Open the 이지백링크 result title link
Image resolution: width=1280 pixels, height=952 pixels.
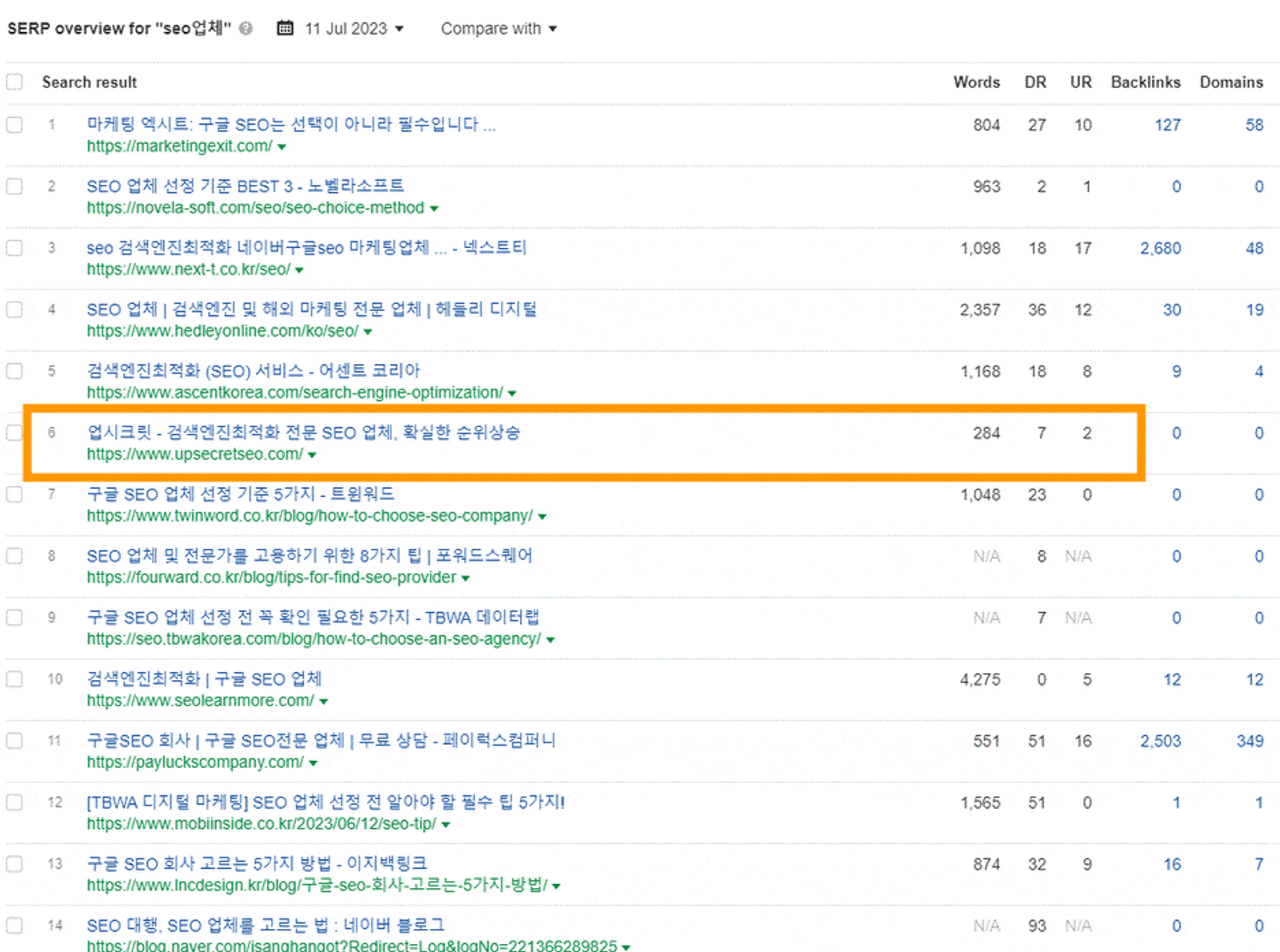pyautogui.click(x=257, y=863)
